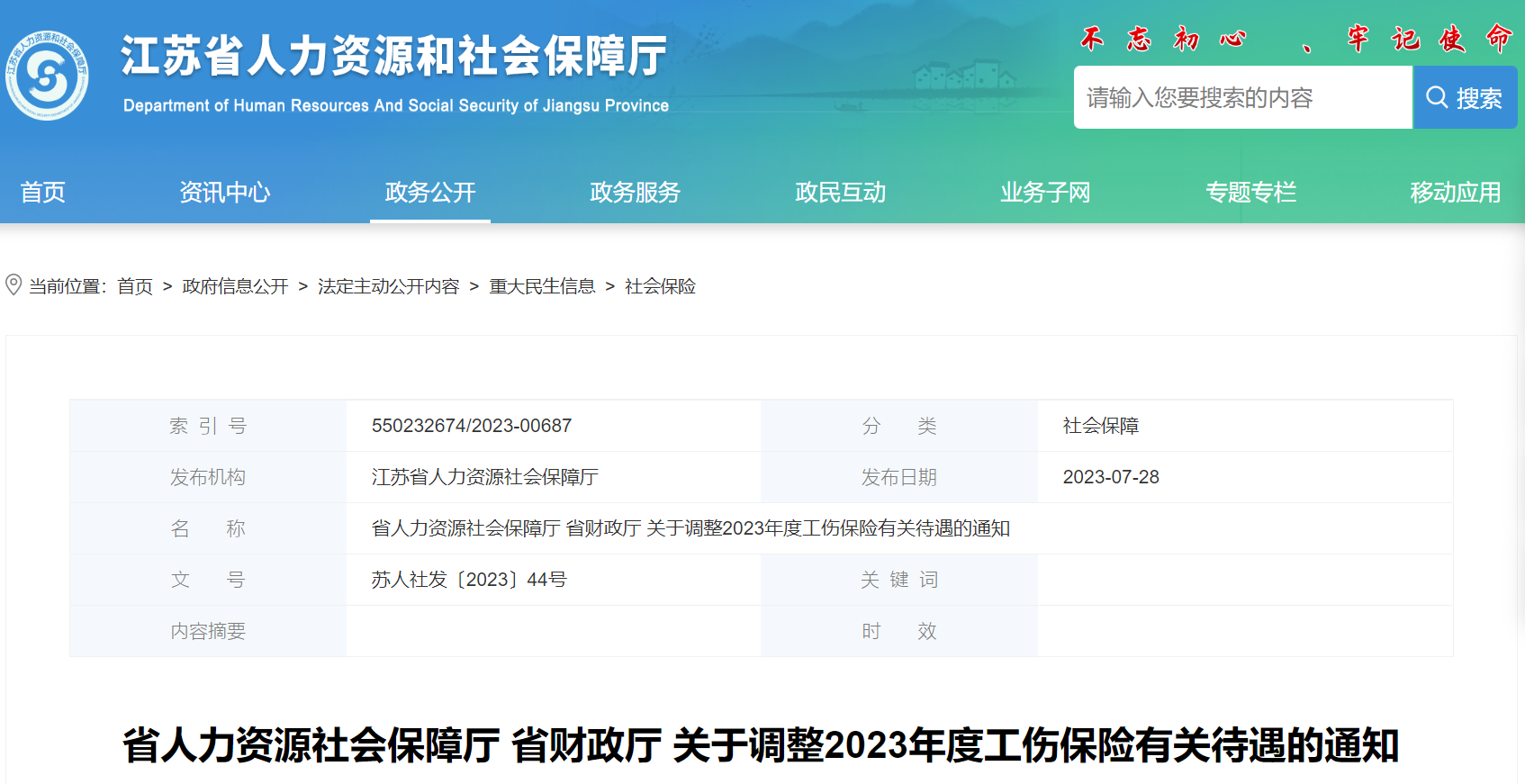Click the magnifier search button

(x=1465, y=97)
